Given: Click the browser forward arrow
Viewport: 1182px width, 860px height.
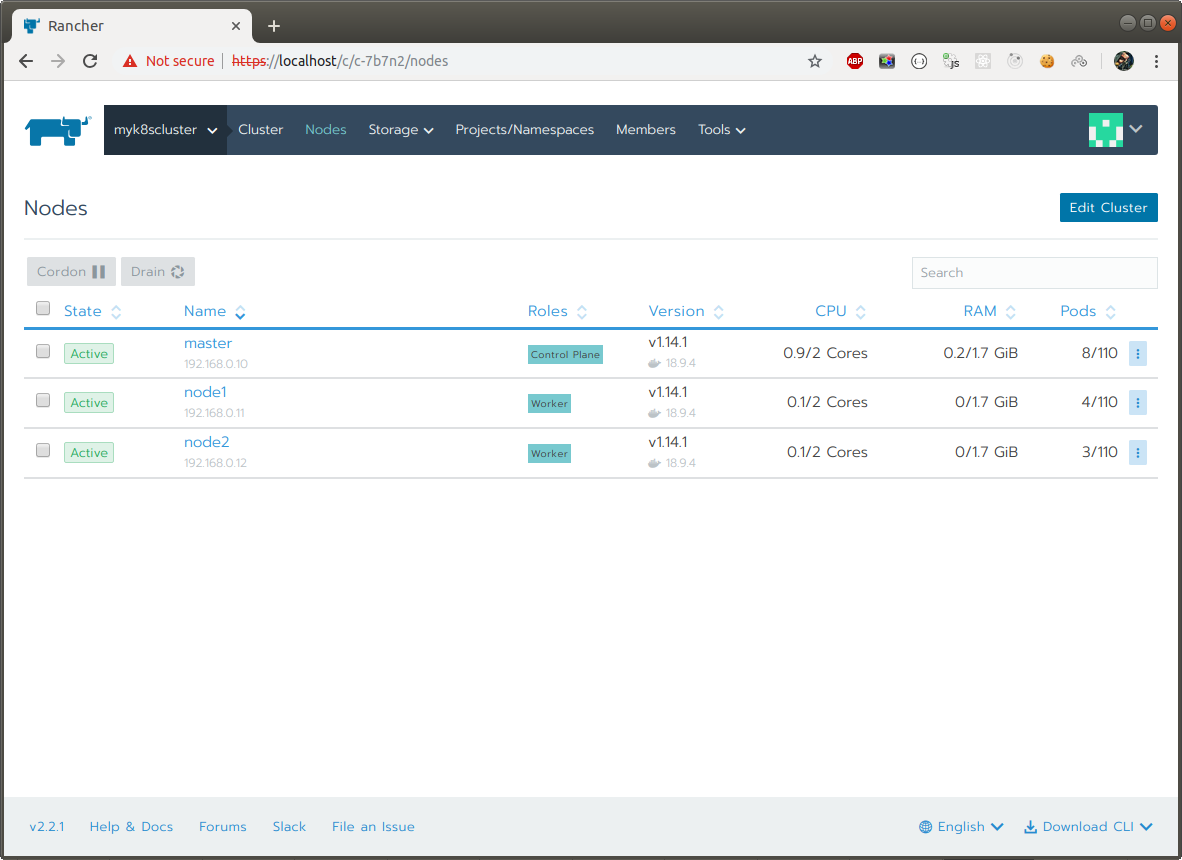Looking at the screenshot, I should coord(58,61).
